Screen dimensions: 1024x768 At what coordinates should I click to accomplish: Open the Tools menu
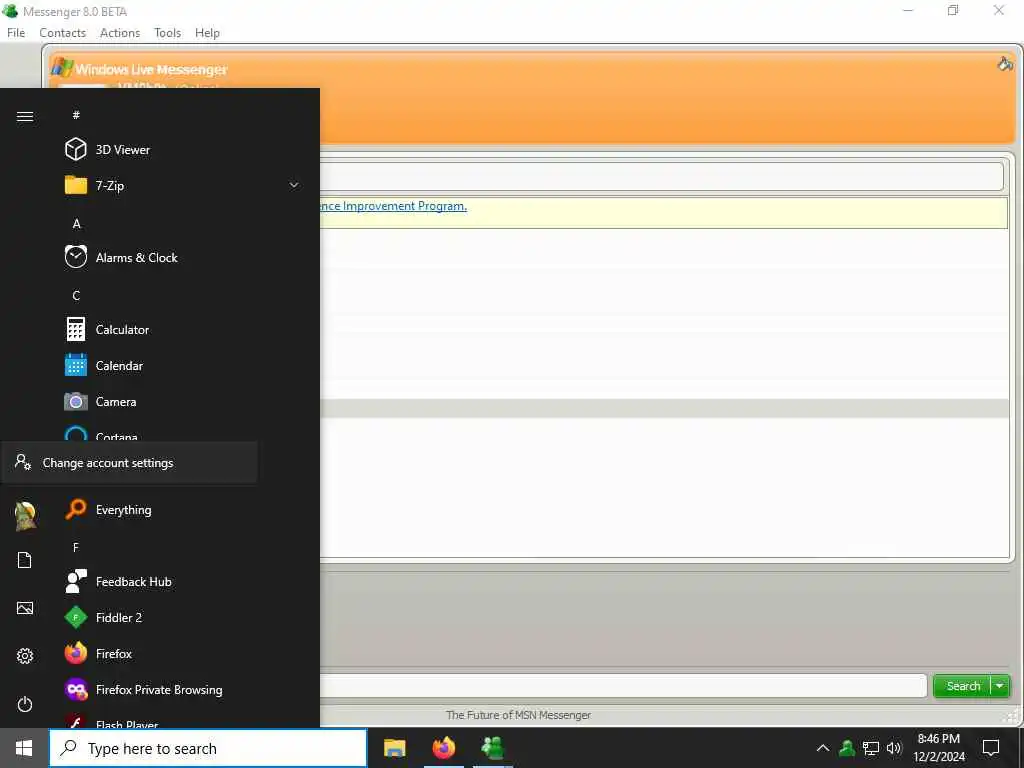click(167, 33)
